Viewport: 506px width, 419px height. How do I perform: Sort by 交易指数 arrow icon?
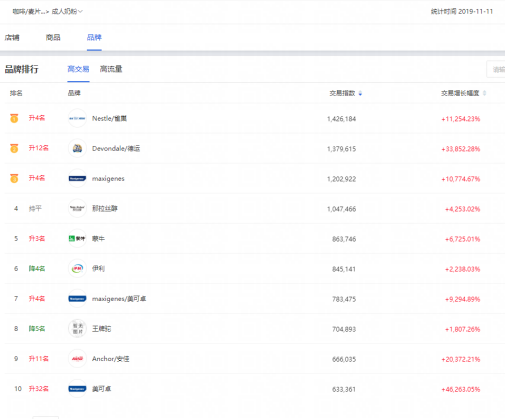[360, 93]
